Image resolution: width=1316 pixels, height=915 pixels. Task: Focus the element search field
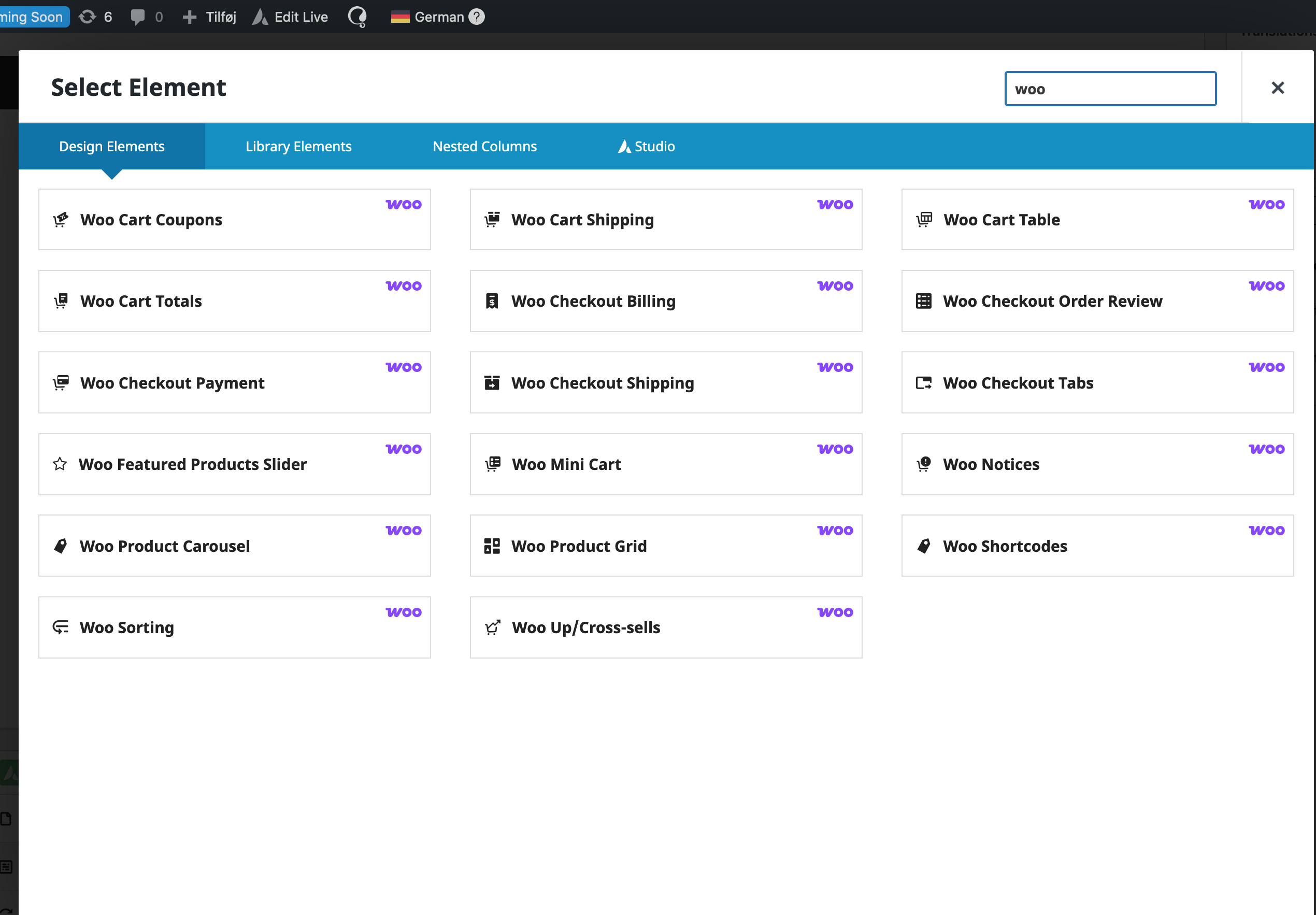point(1110,89)
